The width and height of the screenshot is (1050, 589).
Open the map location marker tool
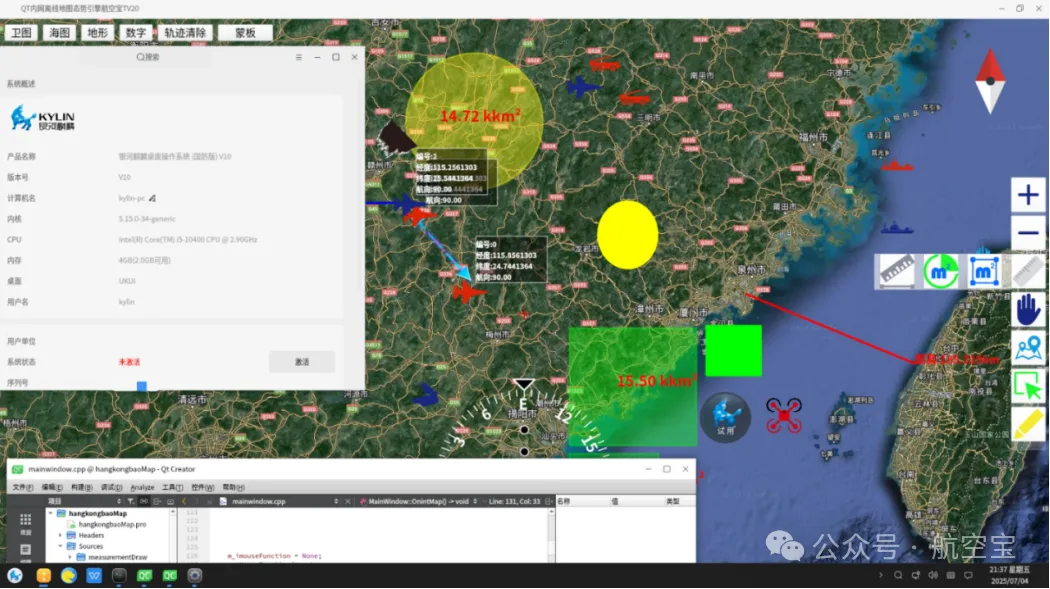coord(1028,349)
